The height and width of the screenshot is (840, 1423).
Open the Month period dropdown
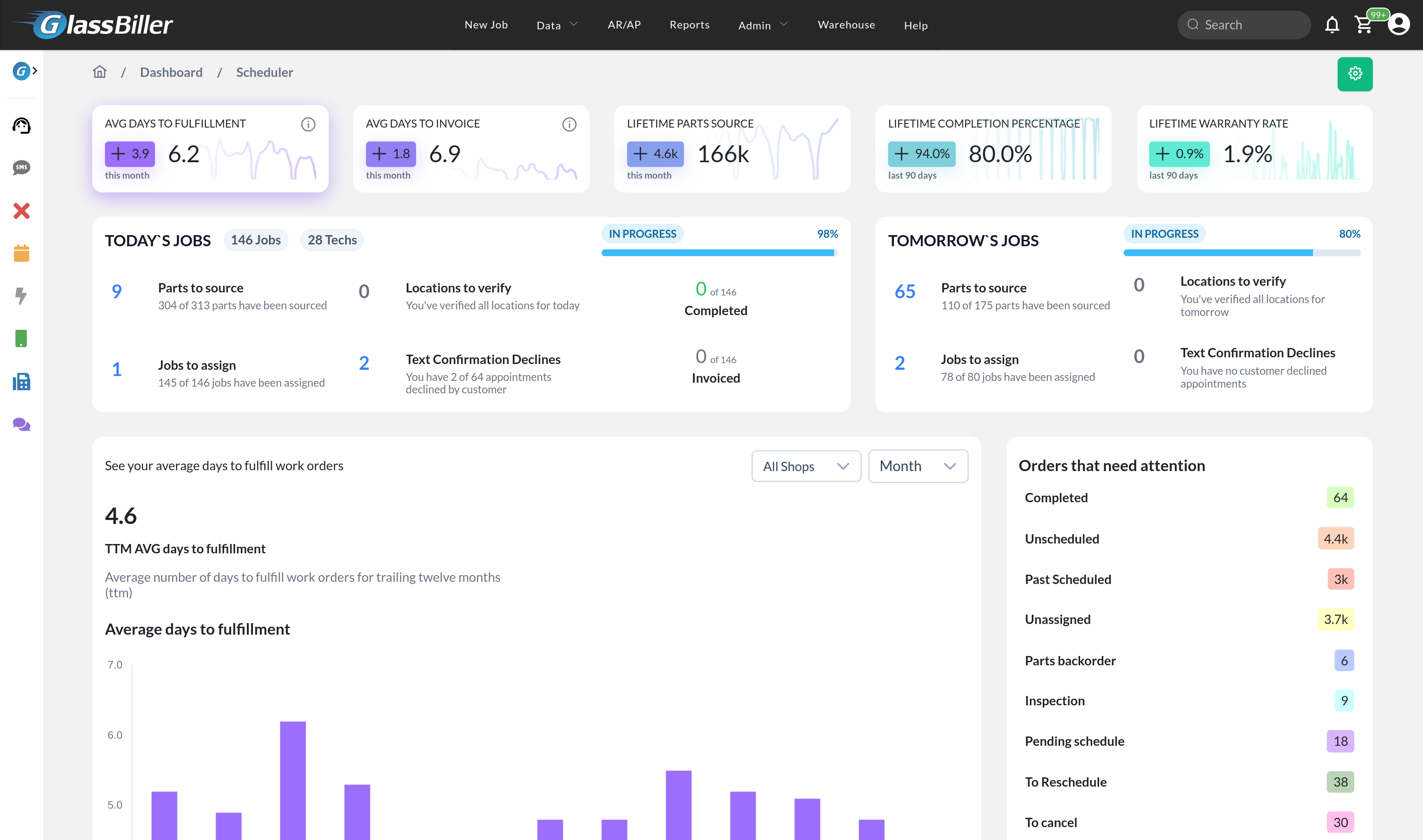[x=917, y=466]
